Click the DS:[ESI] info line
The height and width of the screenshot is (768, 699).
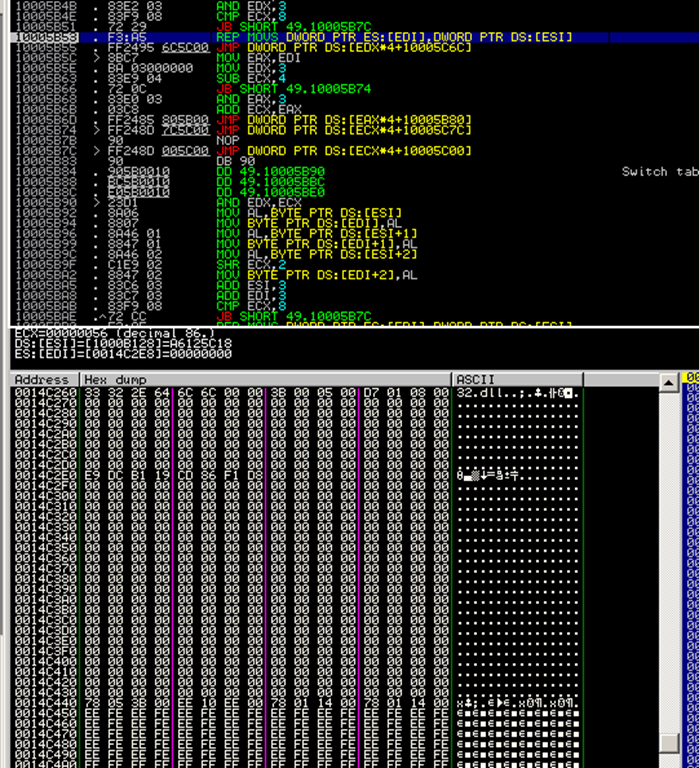pos(120,344)
